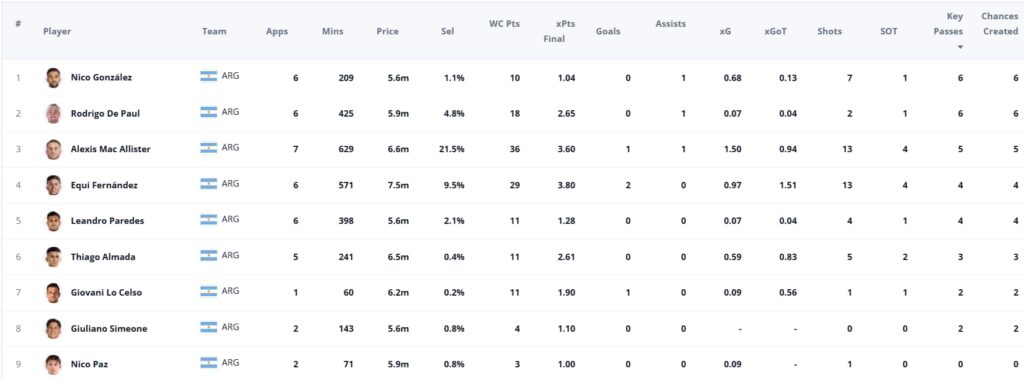The image size is (1024, 379).
Task: Open Giuliano Simeone's player name link
Action: click(109, 329)
